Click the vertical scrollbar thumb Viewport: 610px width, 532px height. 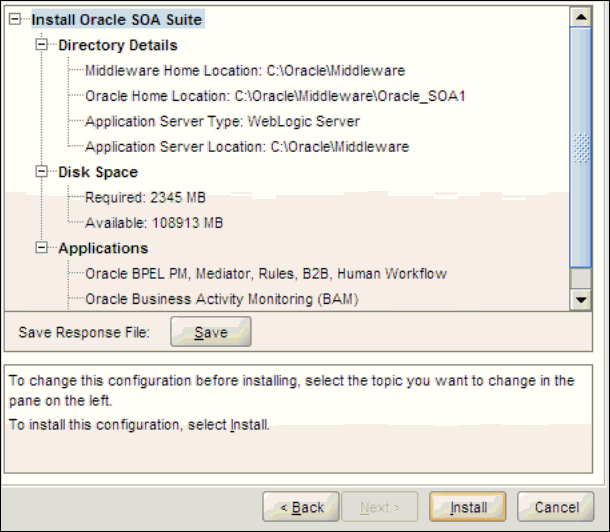580,148
